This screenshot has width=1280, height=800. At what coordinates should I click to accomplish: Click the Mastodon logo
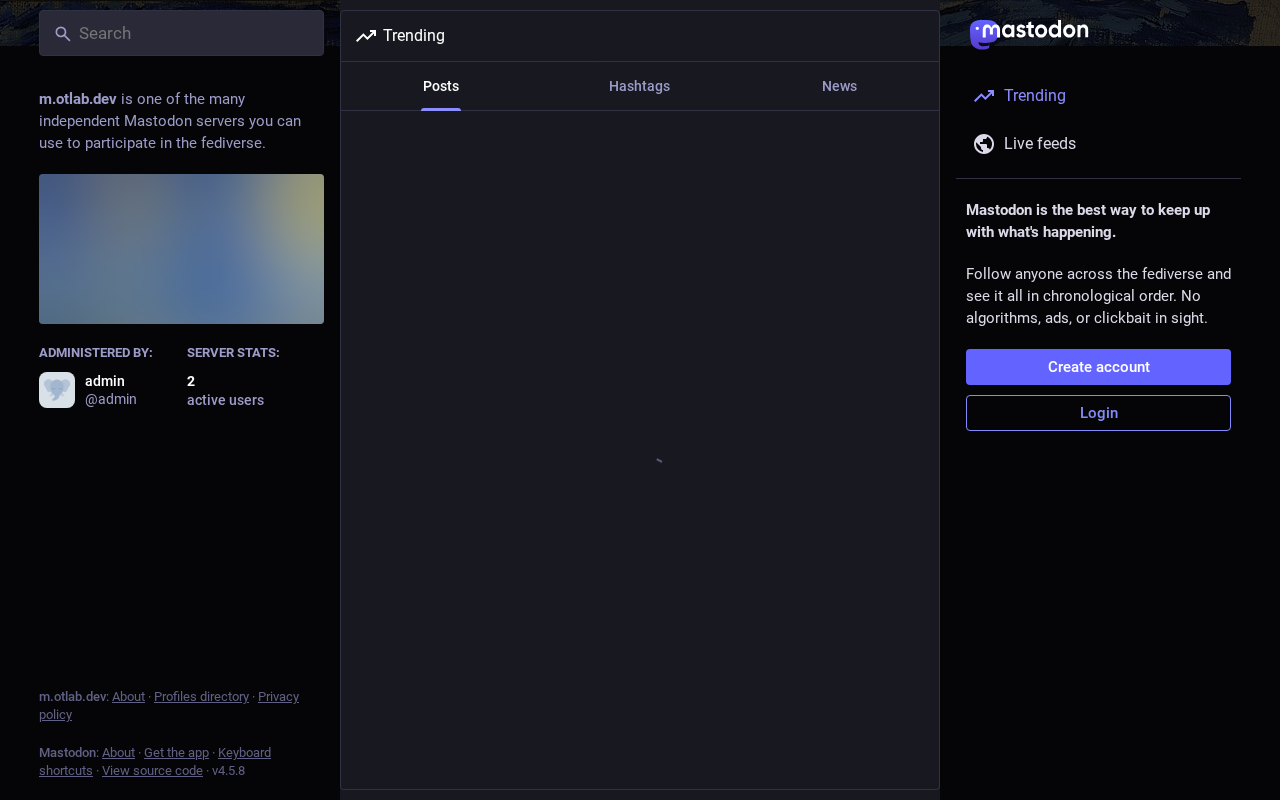[x=1029, y=34]
